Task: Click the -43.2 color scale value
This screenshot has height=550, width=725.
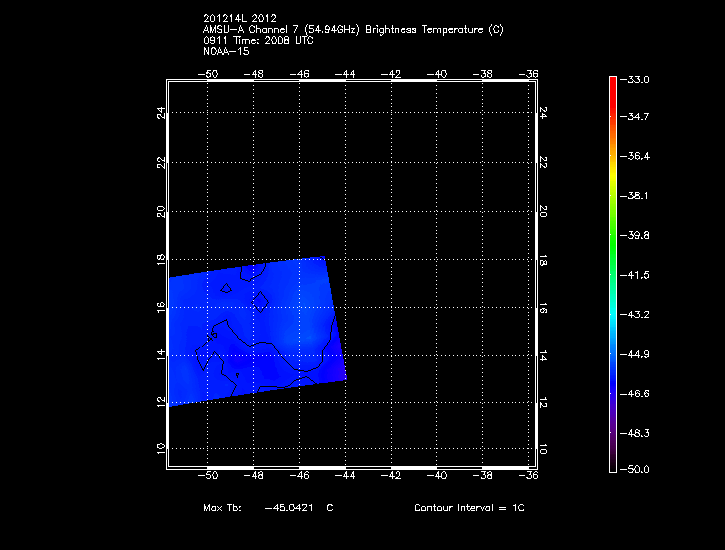Action: pos(637,315)
